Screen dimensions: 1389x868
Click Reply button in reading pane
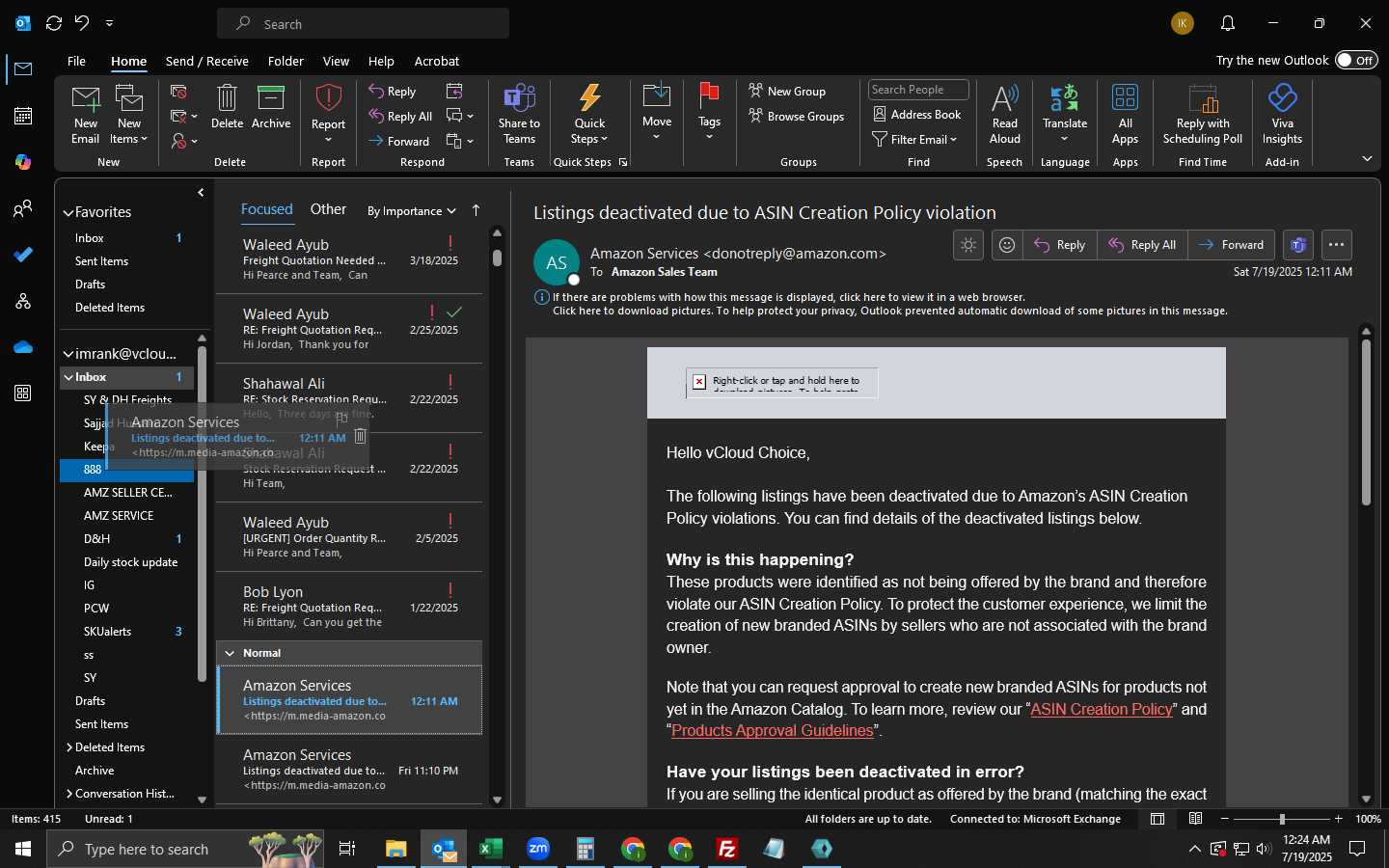pos(1059,245)
